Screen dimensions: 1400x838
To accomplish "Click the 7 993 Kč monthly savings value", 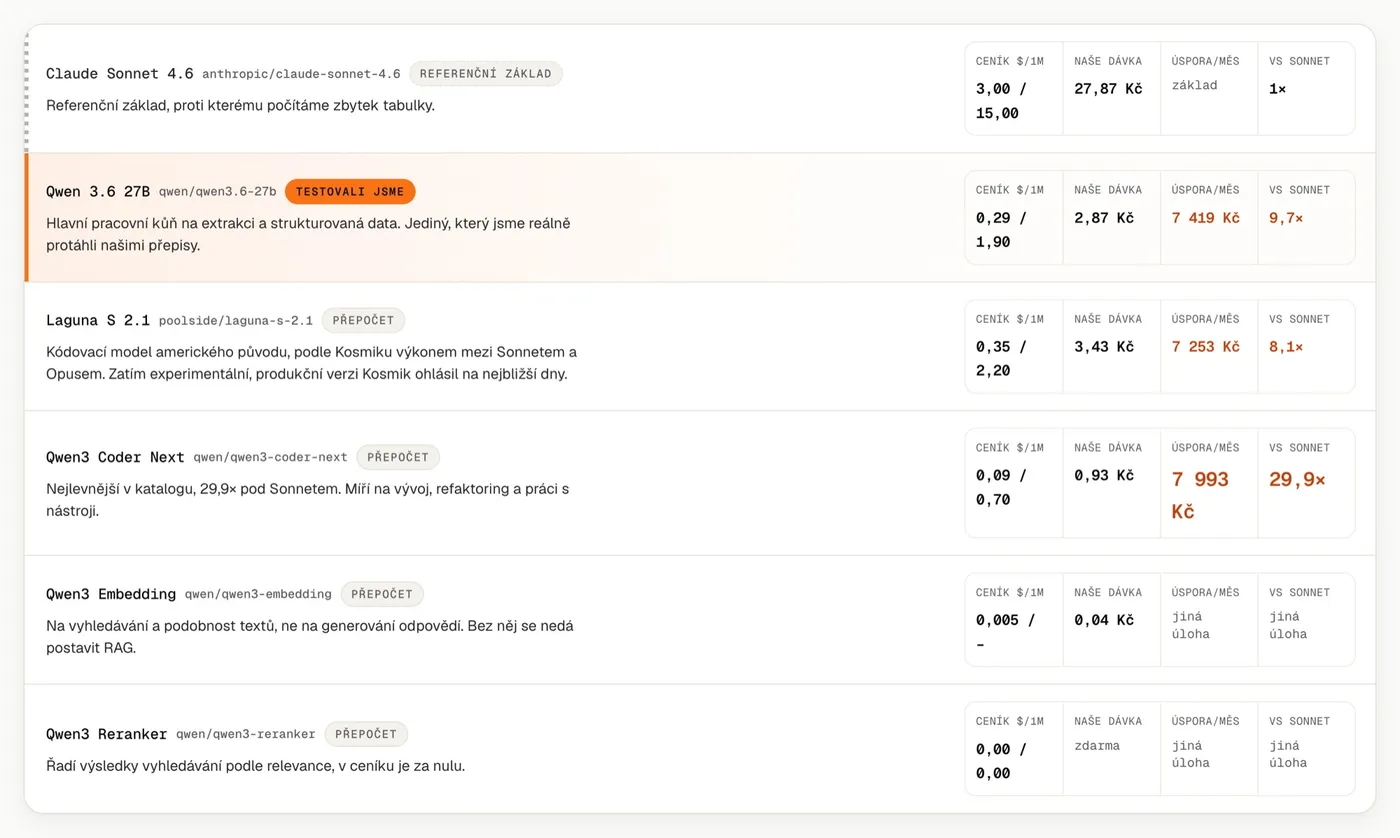I will (1200, 496).
